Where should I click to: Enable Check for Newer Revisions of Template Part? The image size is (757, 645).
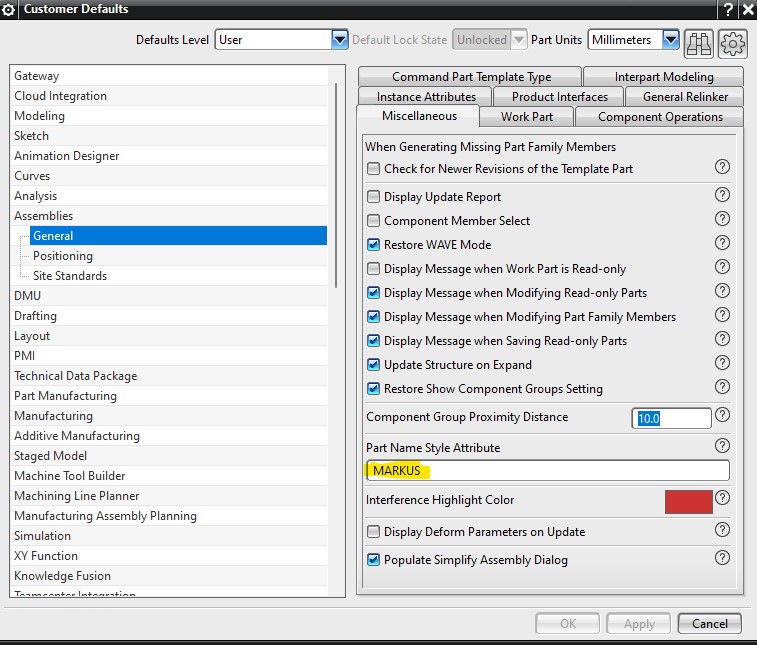click(373, 168)
